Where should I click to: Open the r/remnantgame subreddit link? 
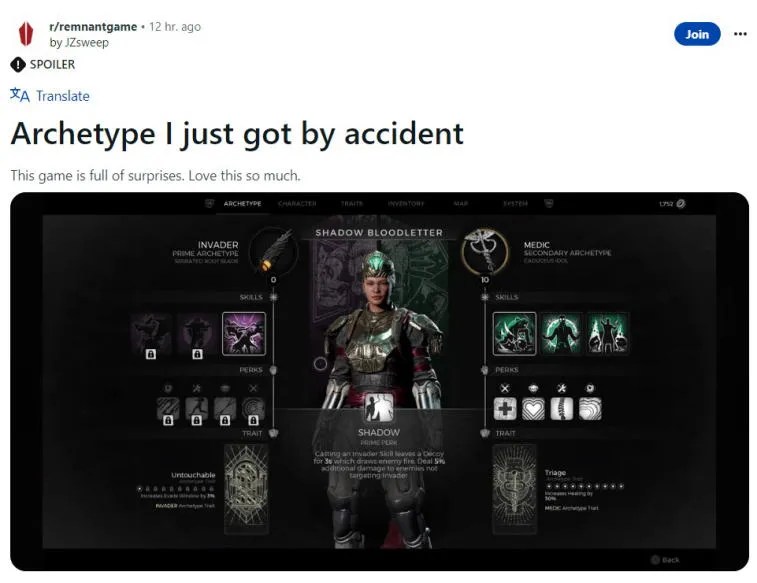pos(93,27)
